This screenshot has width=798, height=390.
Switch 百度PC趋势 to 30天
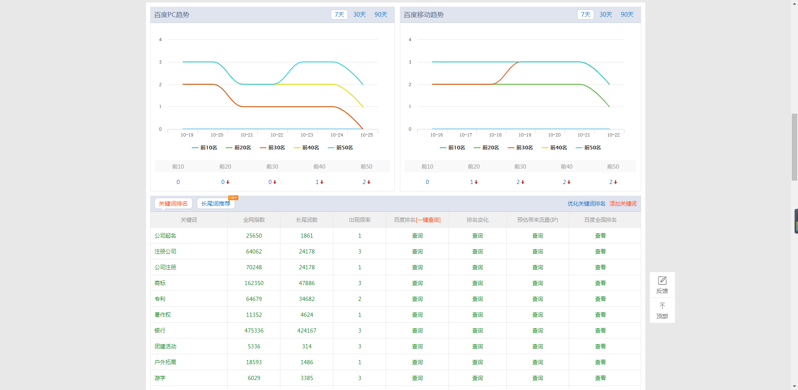(359, 15)
